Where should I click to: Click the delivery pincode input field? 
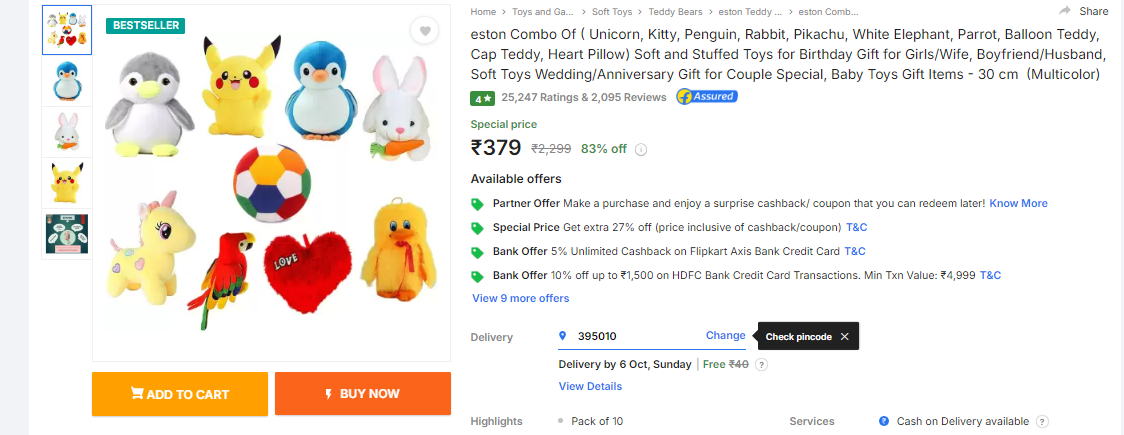pyautogui.click(x=635, y=336)
